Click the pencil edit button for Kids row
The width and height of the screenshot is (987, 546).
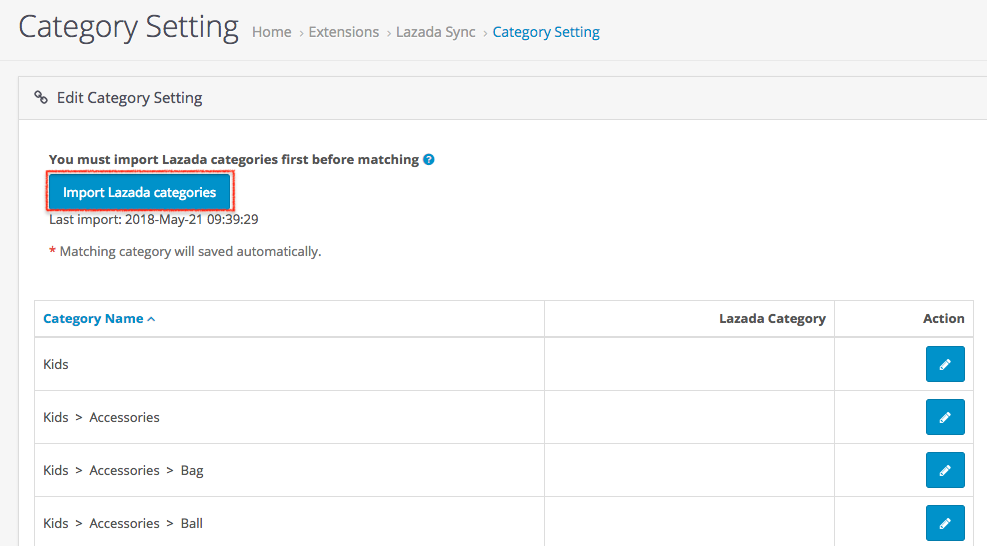[x=944, y=365]
